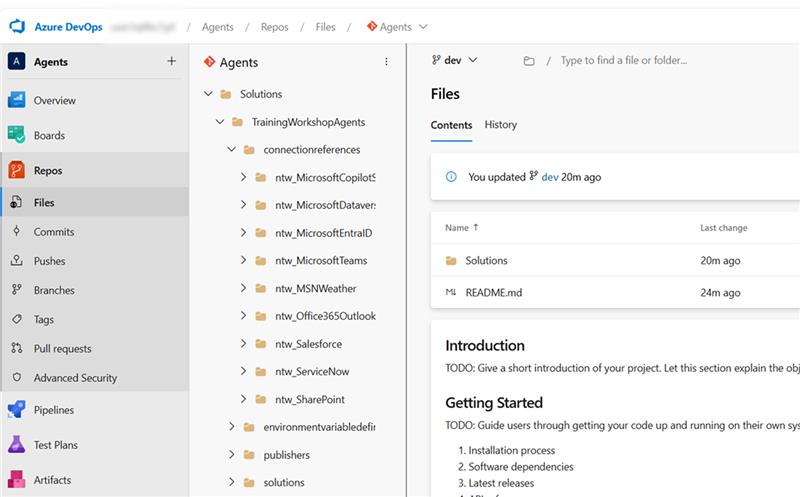
Task: Click the Files breadcrumb link
Action: (326, 27)
